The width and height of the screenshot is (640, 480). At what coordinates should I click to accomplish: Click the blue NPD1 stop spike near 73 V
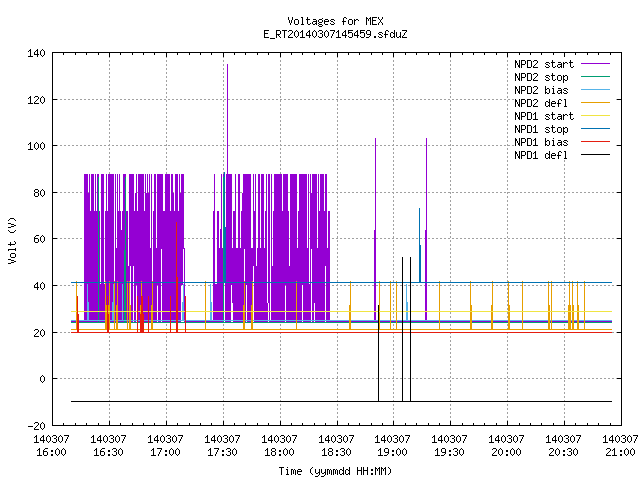point(420,245)
